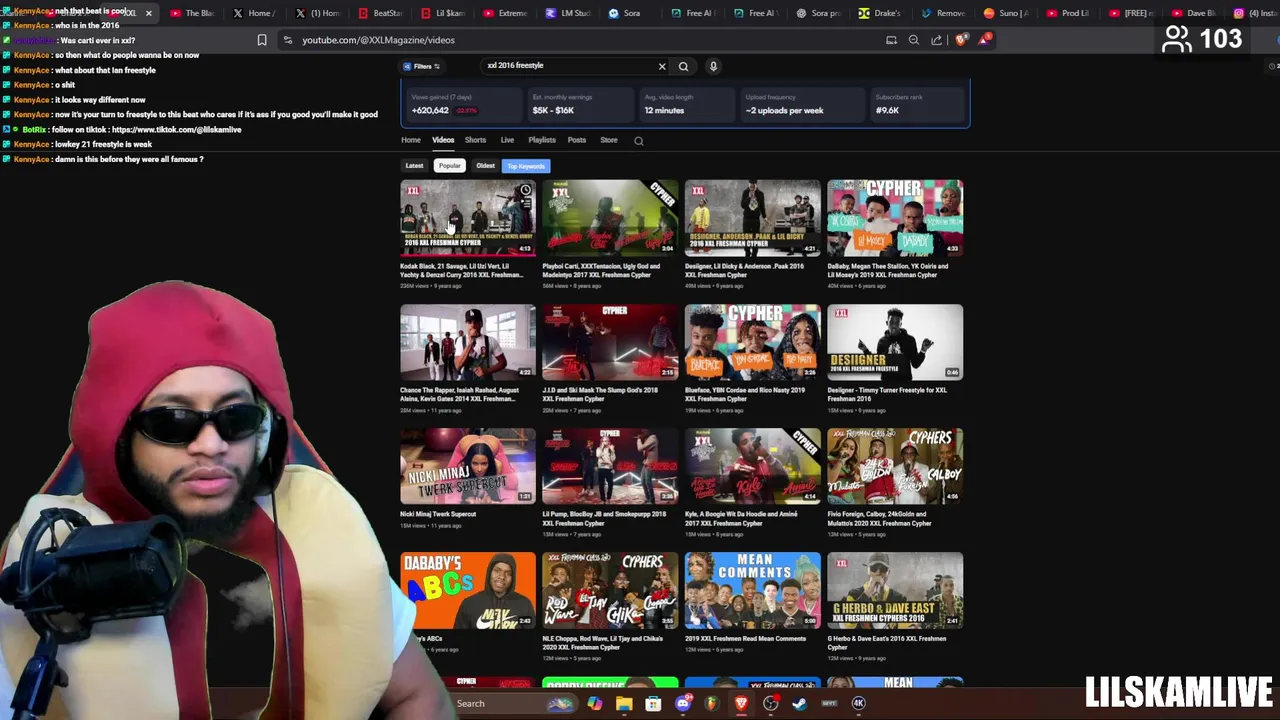
Task: Switch to the Drake's browser tab
Action: tap(880, 13)
